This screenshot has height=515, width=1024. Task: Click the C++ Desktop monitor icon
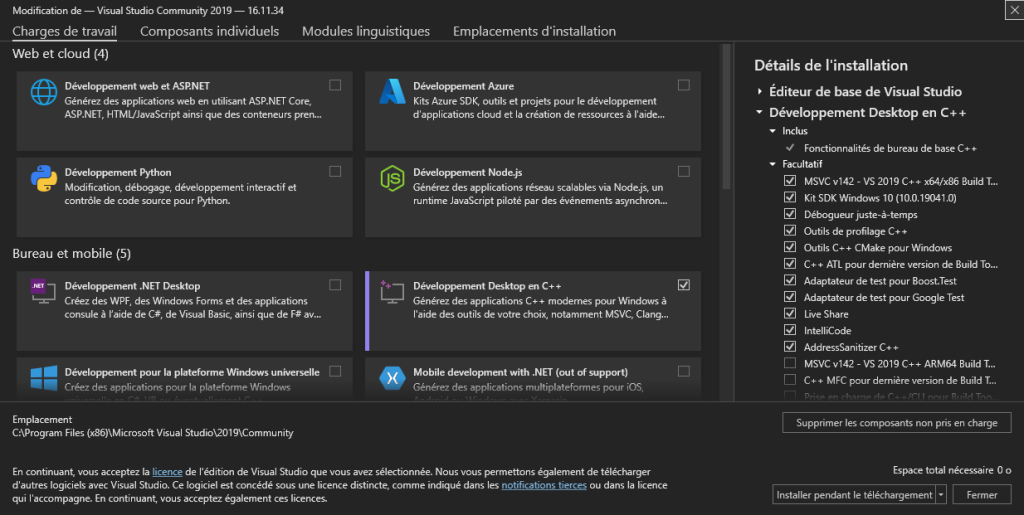(392, 292)
